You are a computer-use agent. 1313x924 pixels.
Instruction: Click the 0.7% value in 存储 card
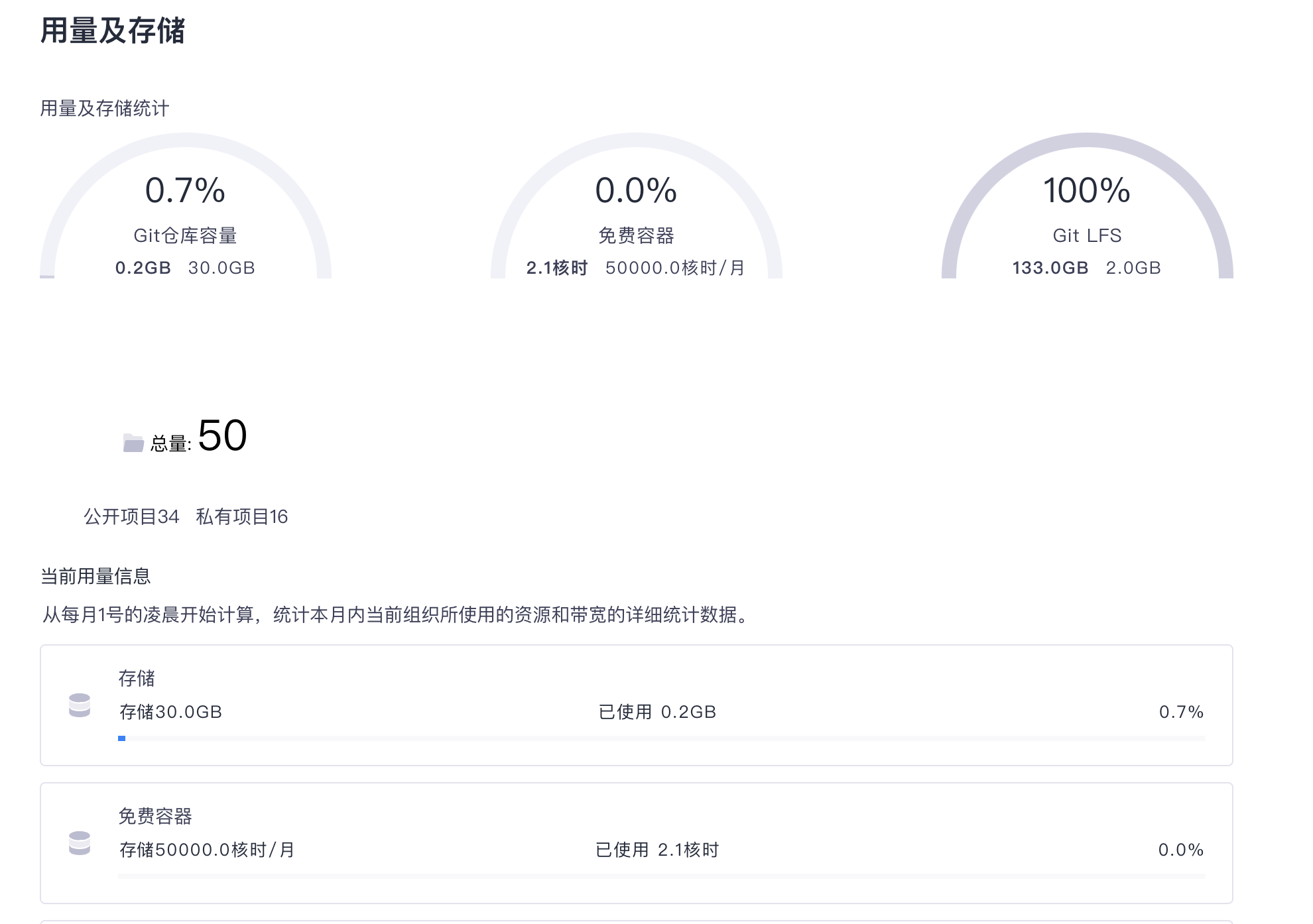[1180, 712]
